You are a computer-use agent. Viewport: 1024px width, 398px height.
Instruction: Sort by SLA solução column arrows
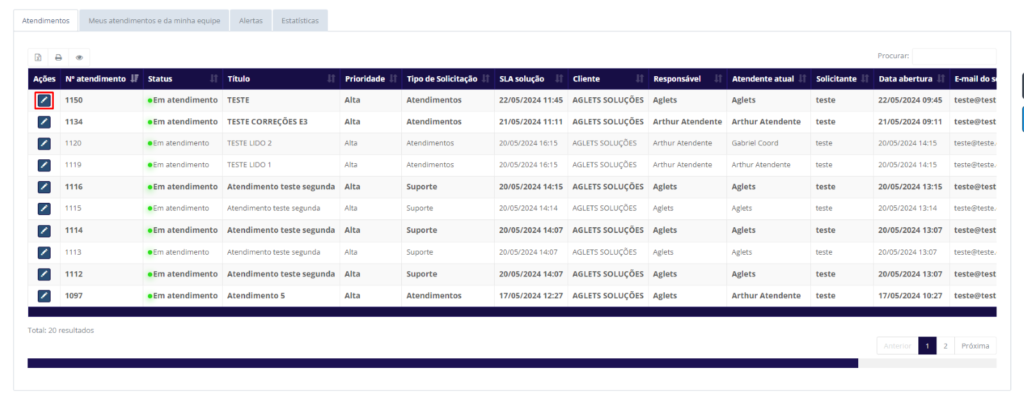[x=560, y=79]
